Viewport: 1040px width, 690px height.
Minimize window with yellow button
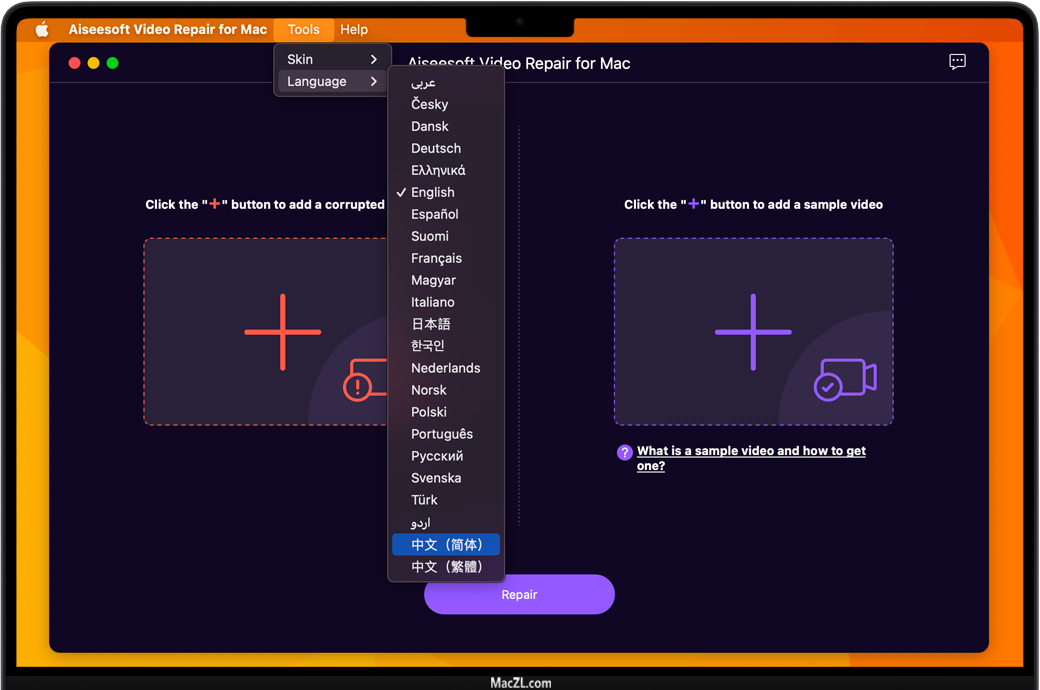click(94, 63)
